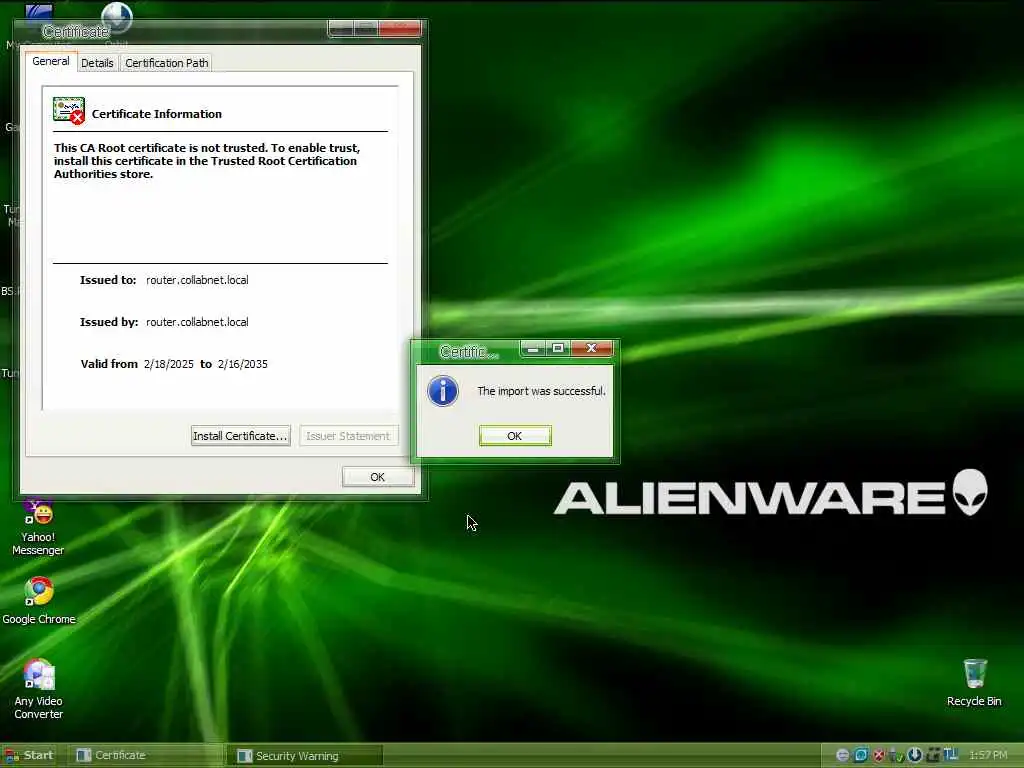
Task: Open the Yahoo! Messenger desktop icon
Action: tap(39, 528)
